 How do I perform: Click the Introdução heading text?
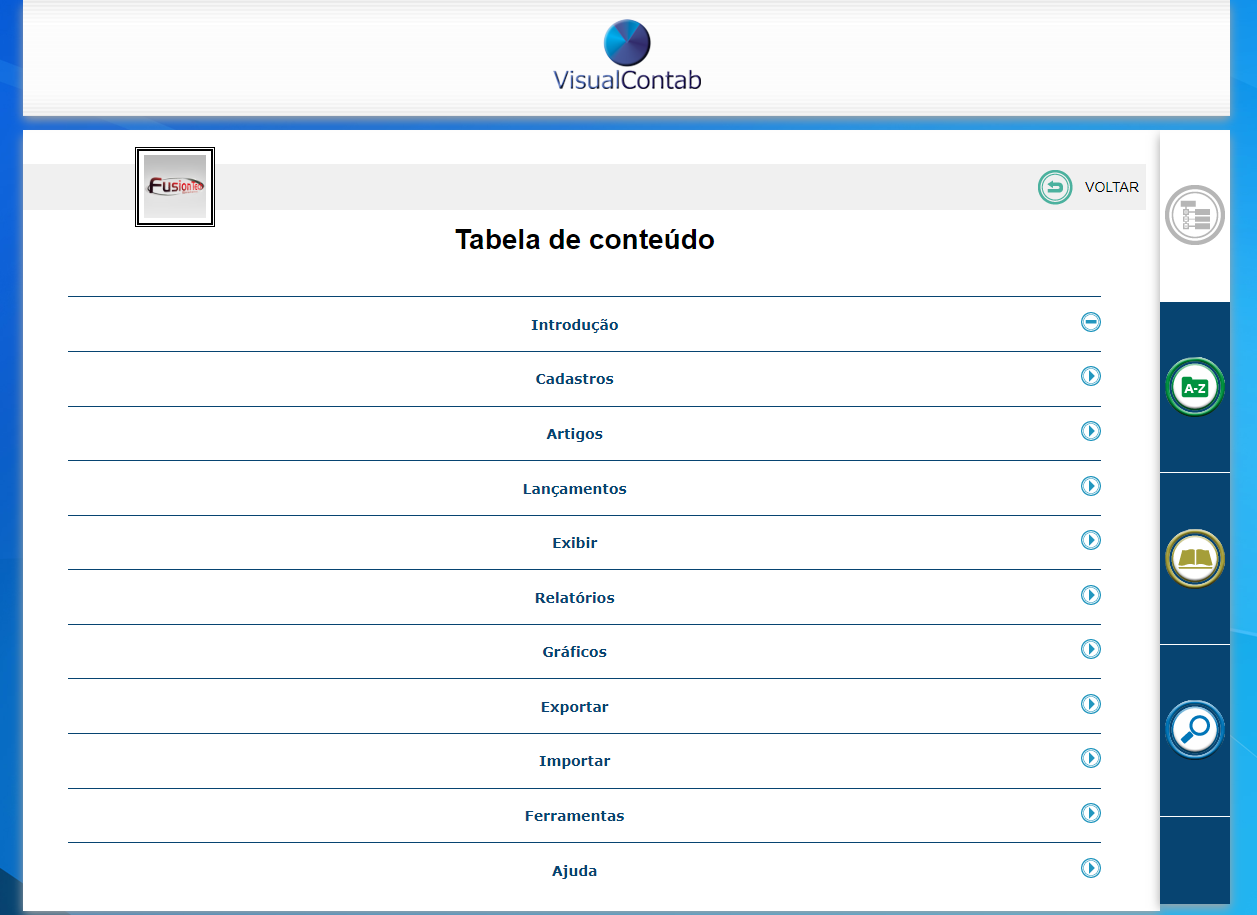point(574,325)
